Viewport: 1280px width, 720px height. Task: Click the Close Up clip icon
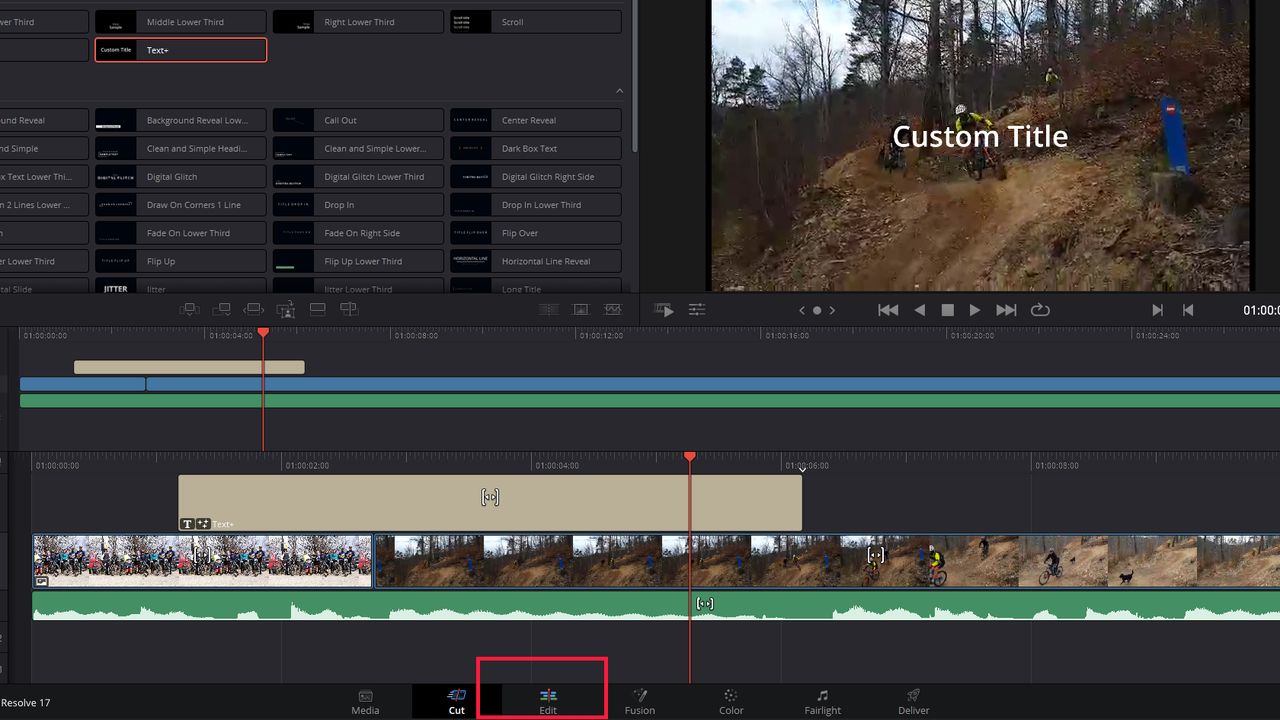click(285, 309)
